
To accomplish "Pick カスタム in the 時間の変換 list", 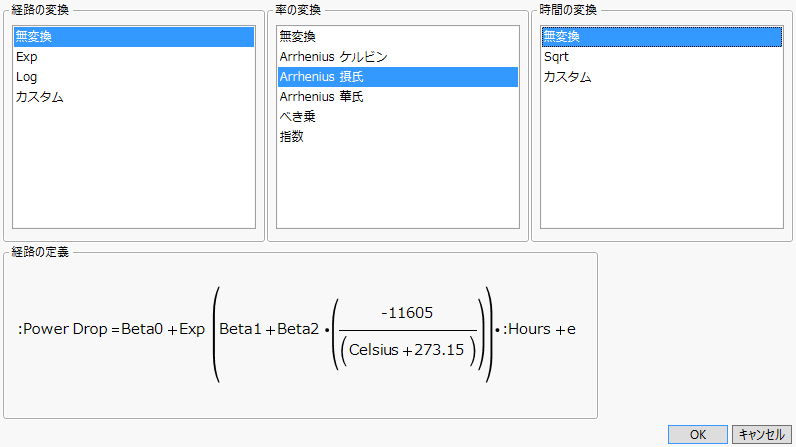I will pos(567,77).
